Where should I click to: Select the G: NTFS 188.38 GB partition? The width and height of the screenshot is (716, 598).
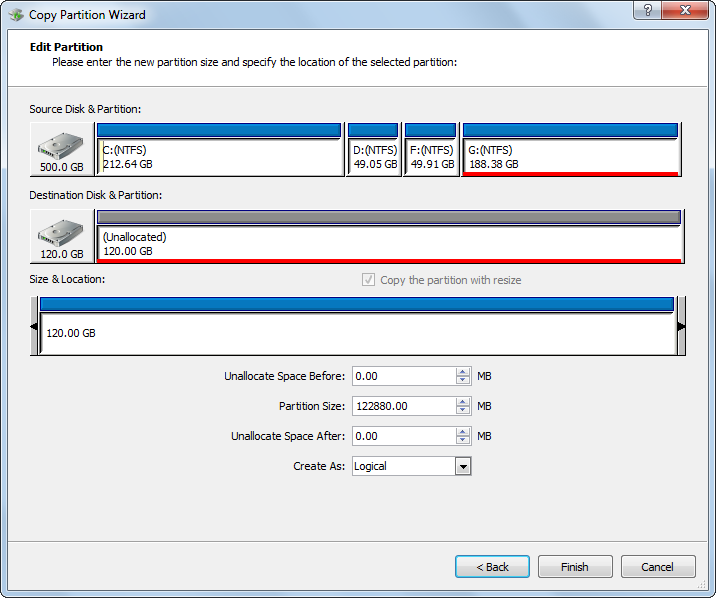tap(571, 149)
